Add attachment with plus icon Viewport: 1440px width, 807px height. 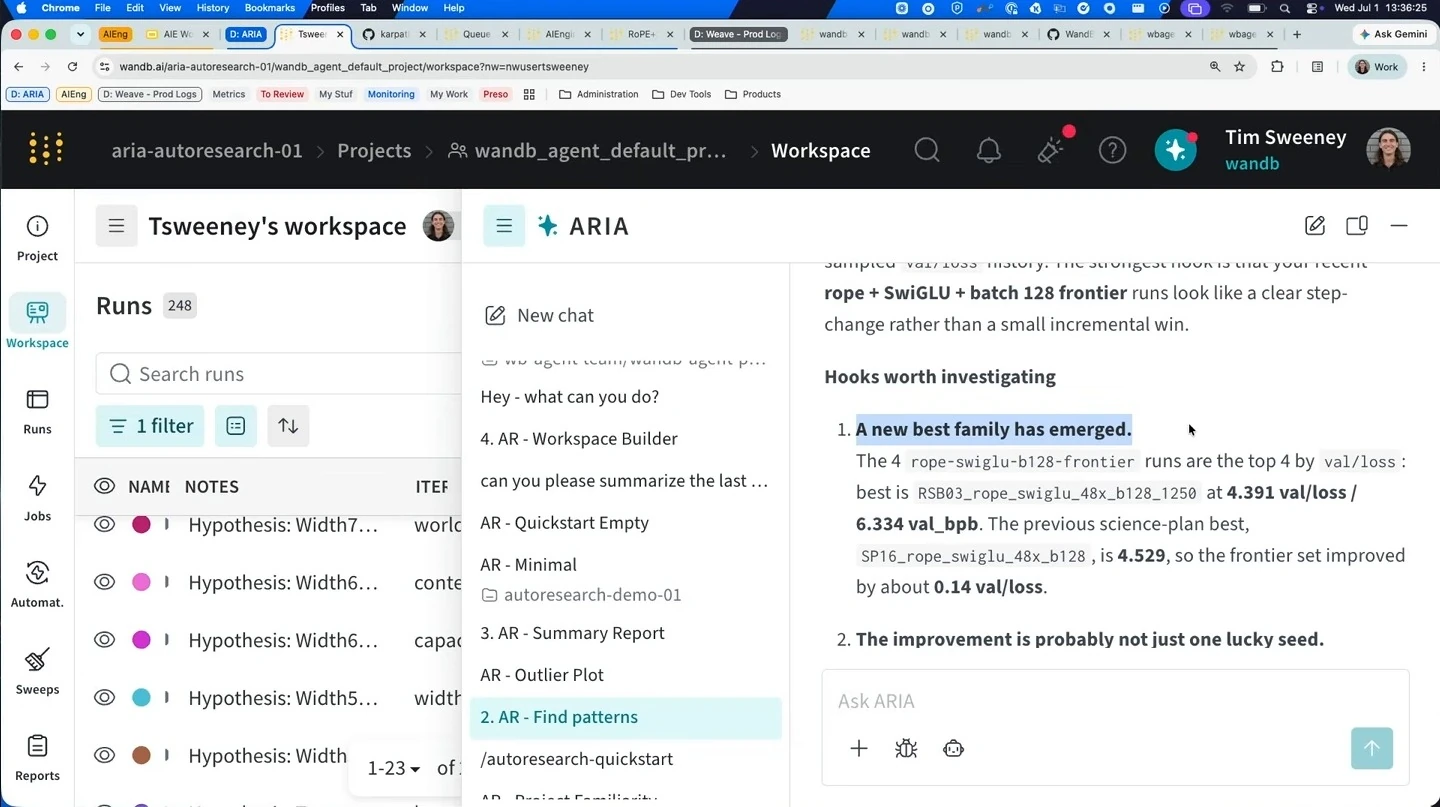[x=859, y=748]
